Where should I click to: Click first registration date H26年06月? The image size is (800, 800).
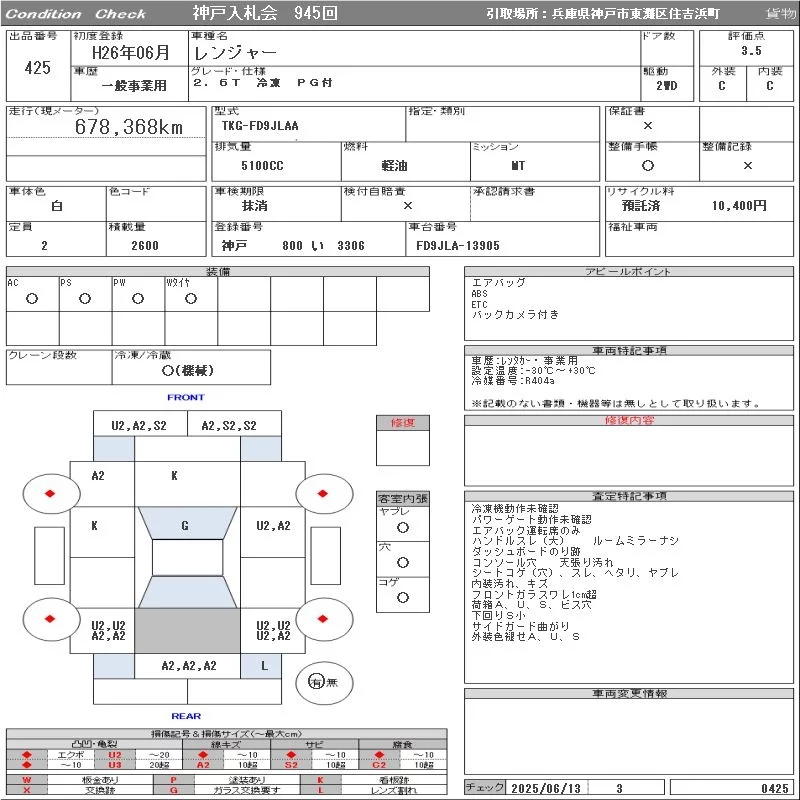(131, 52)
